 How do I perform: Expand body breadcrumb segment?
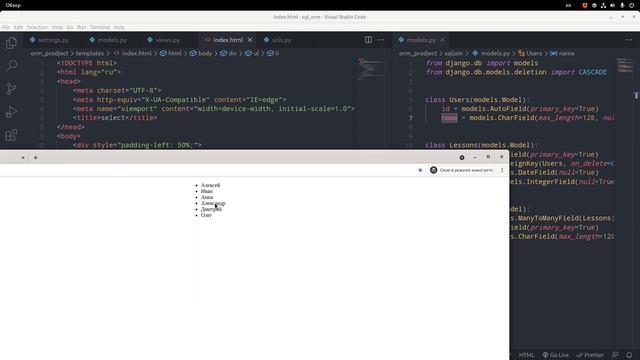tap(201, 53)
